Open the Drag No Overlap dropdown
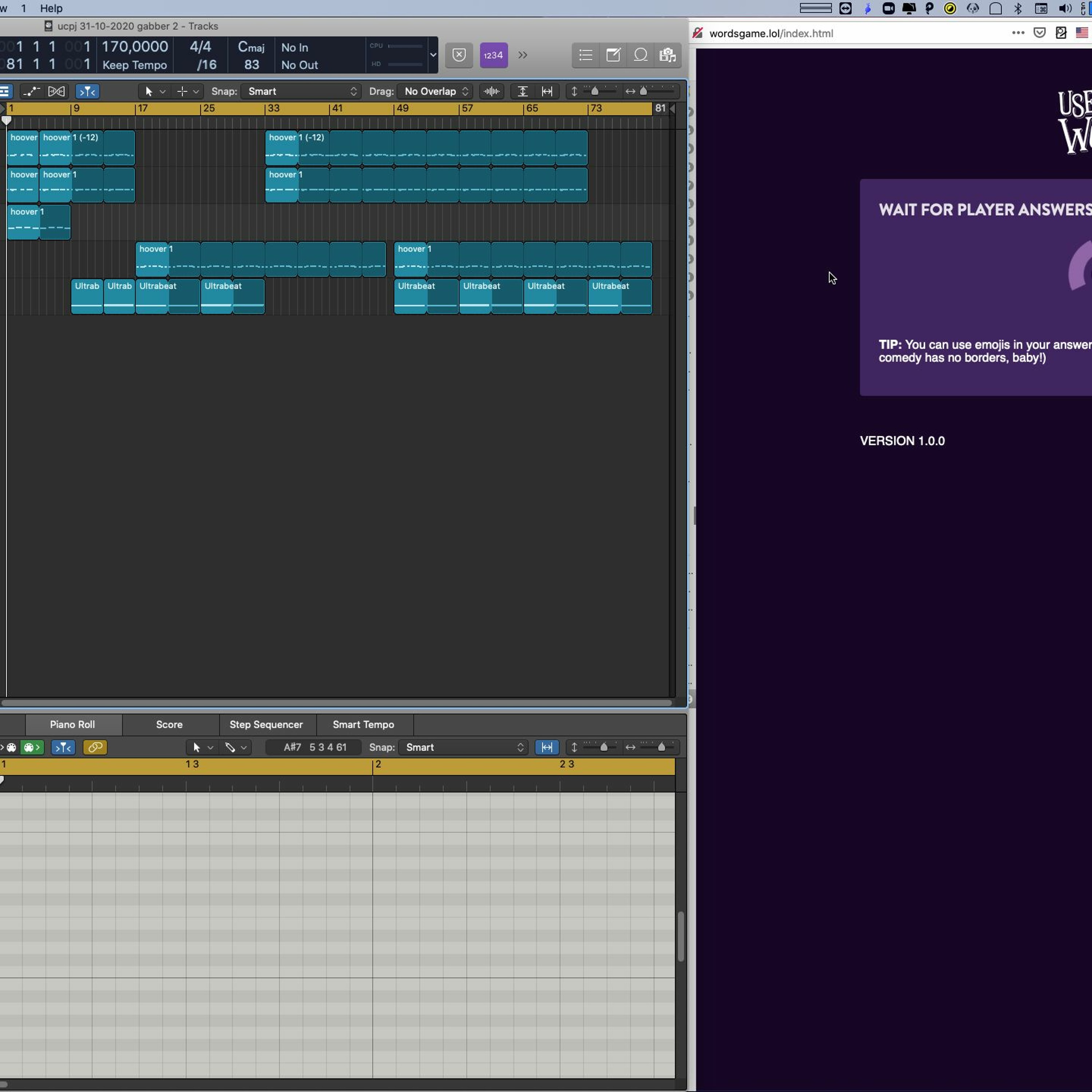The image size is (1092, 1092). pyautogui.click(x=435, y=91)
